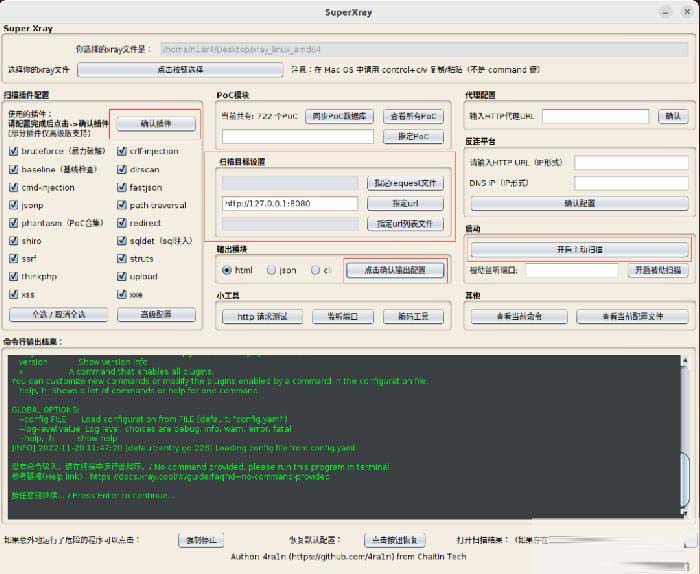Image resolution: width=700 pixels, height=574 pixels.
Task: Focus the url list file path field
Action: point(290,224)
